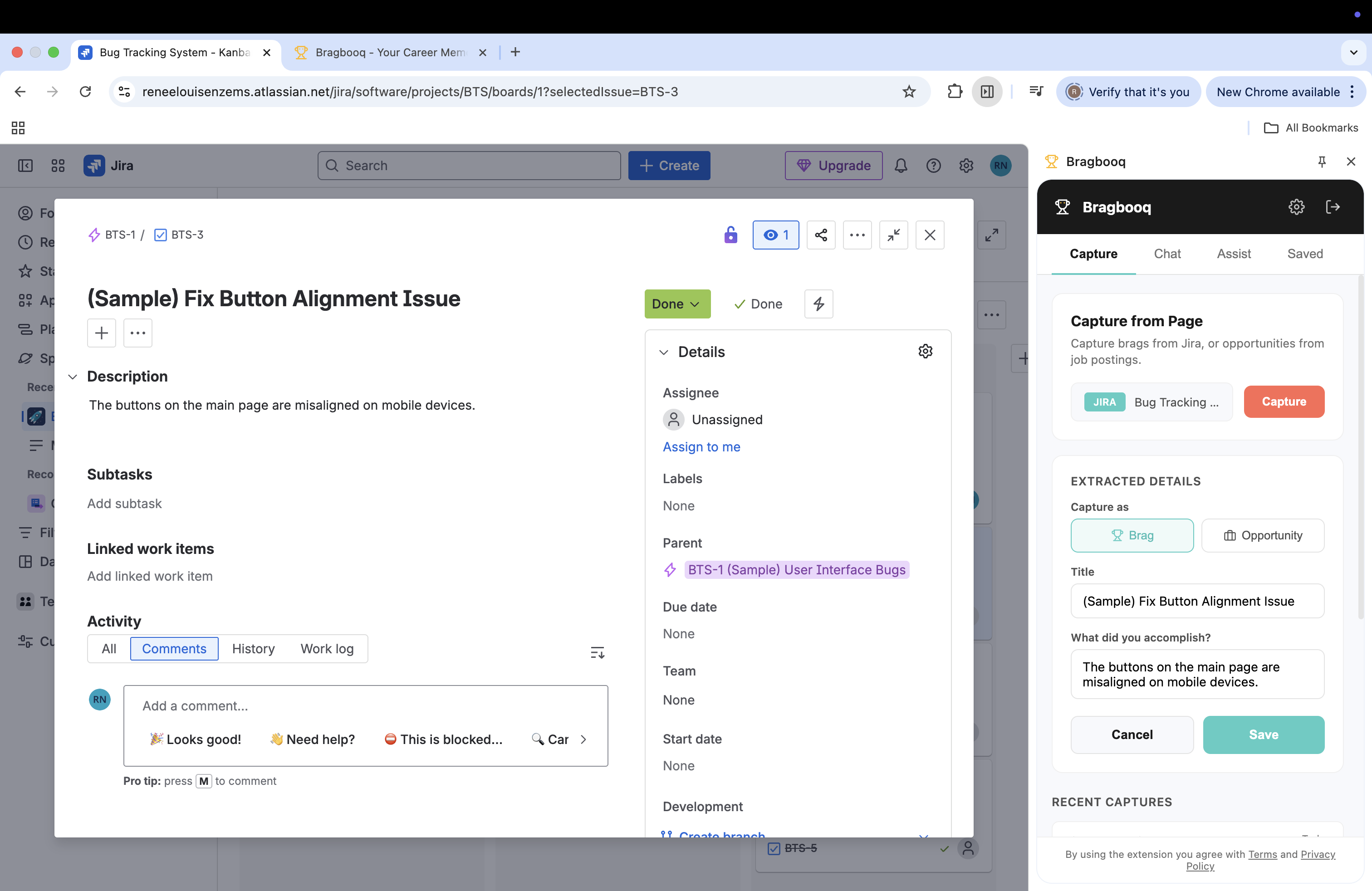Click the notifications bell
Image resolution: width=1372 pixels, height=891 pixels.
pyautogui.click(x=901, y=166)
